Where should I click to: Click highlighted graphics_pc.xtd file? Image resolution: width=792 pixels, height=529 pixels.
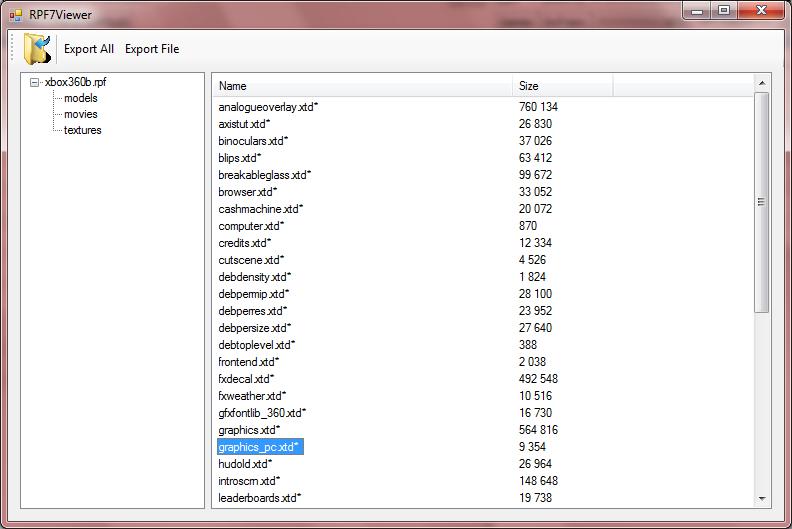coord(260,447)
